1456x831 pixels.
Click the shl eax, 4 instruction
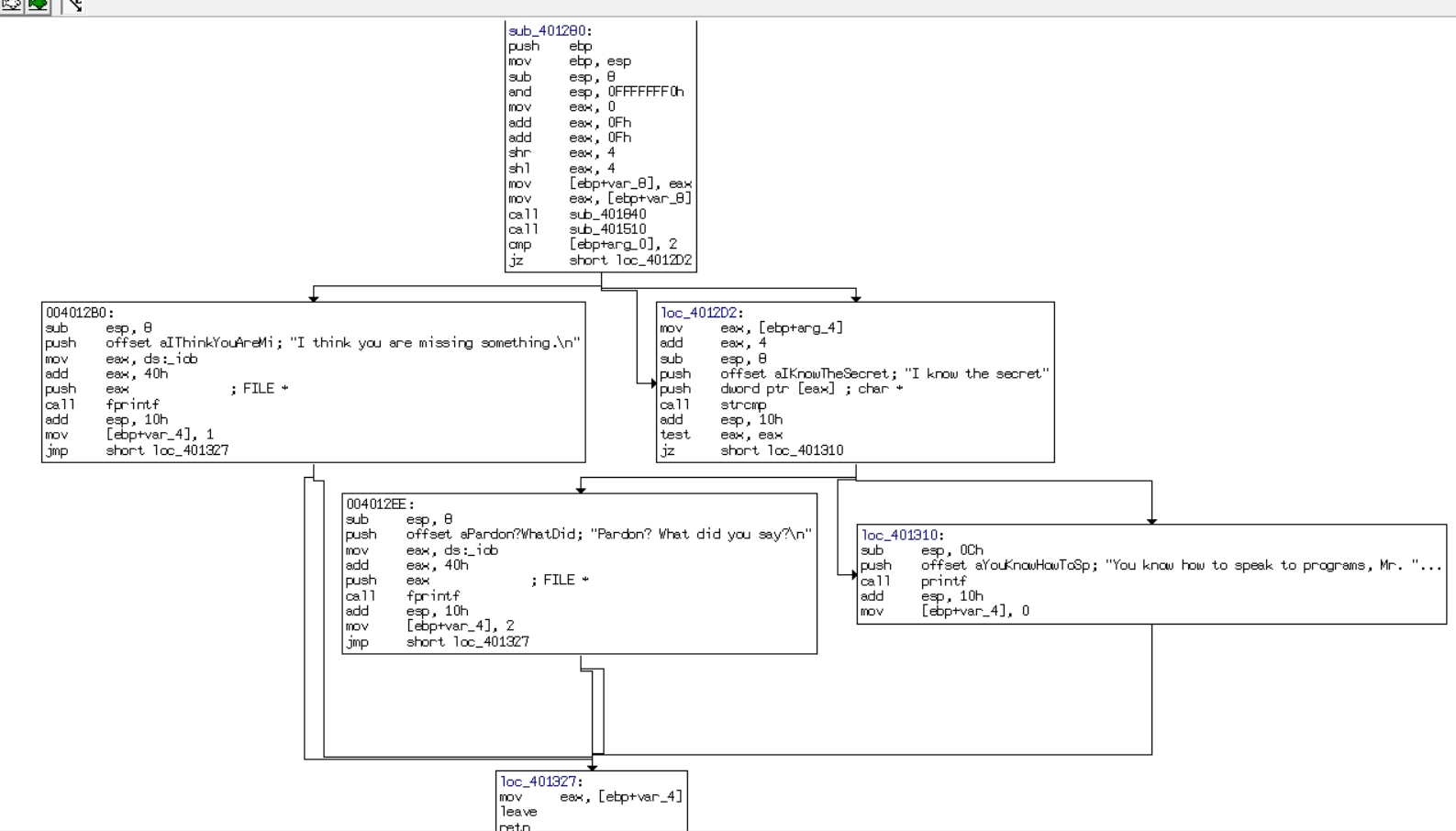tap(562, 169)
